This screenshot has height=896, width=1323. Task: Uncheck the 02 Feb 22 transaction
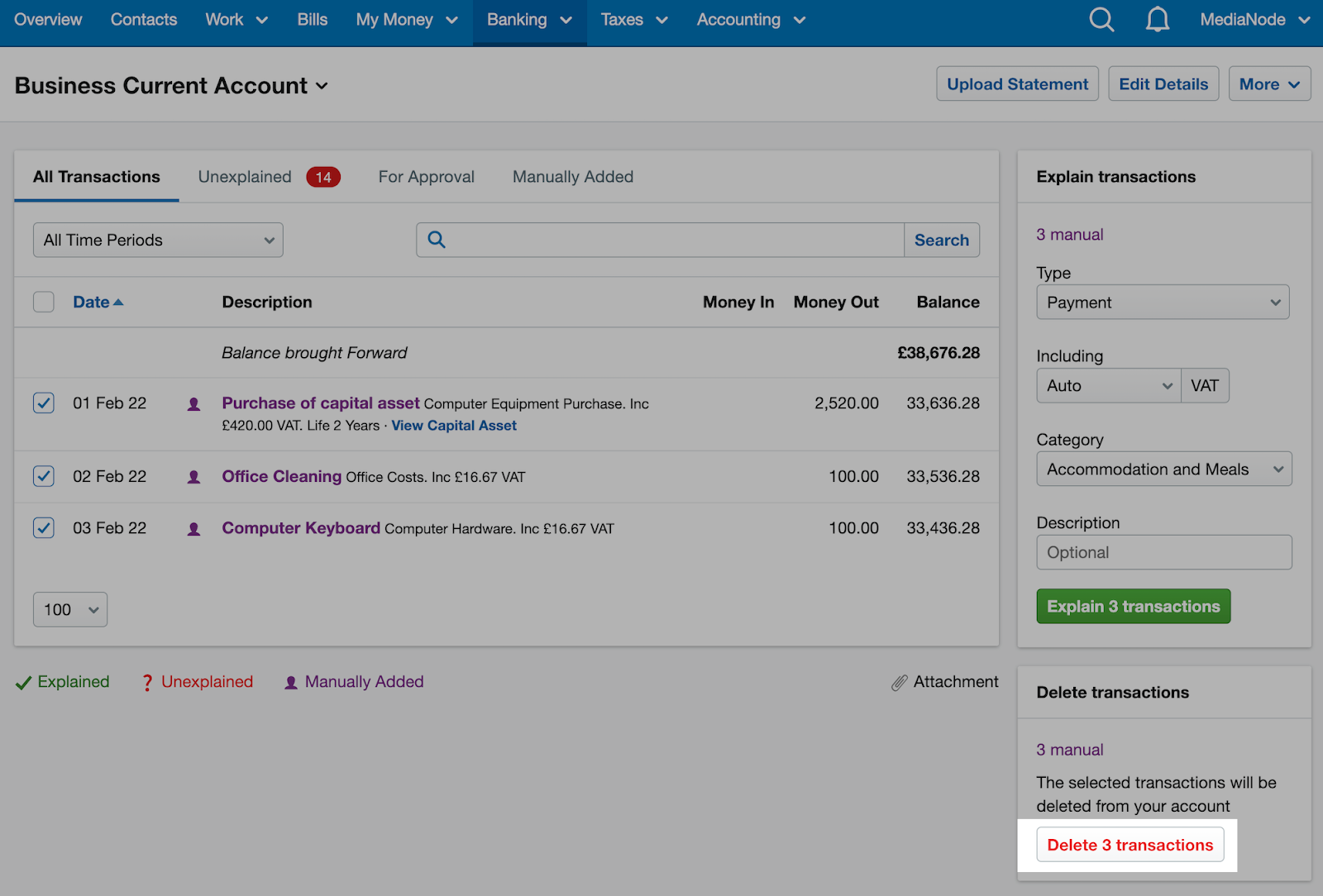[x=43, y=476]
